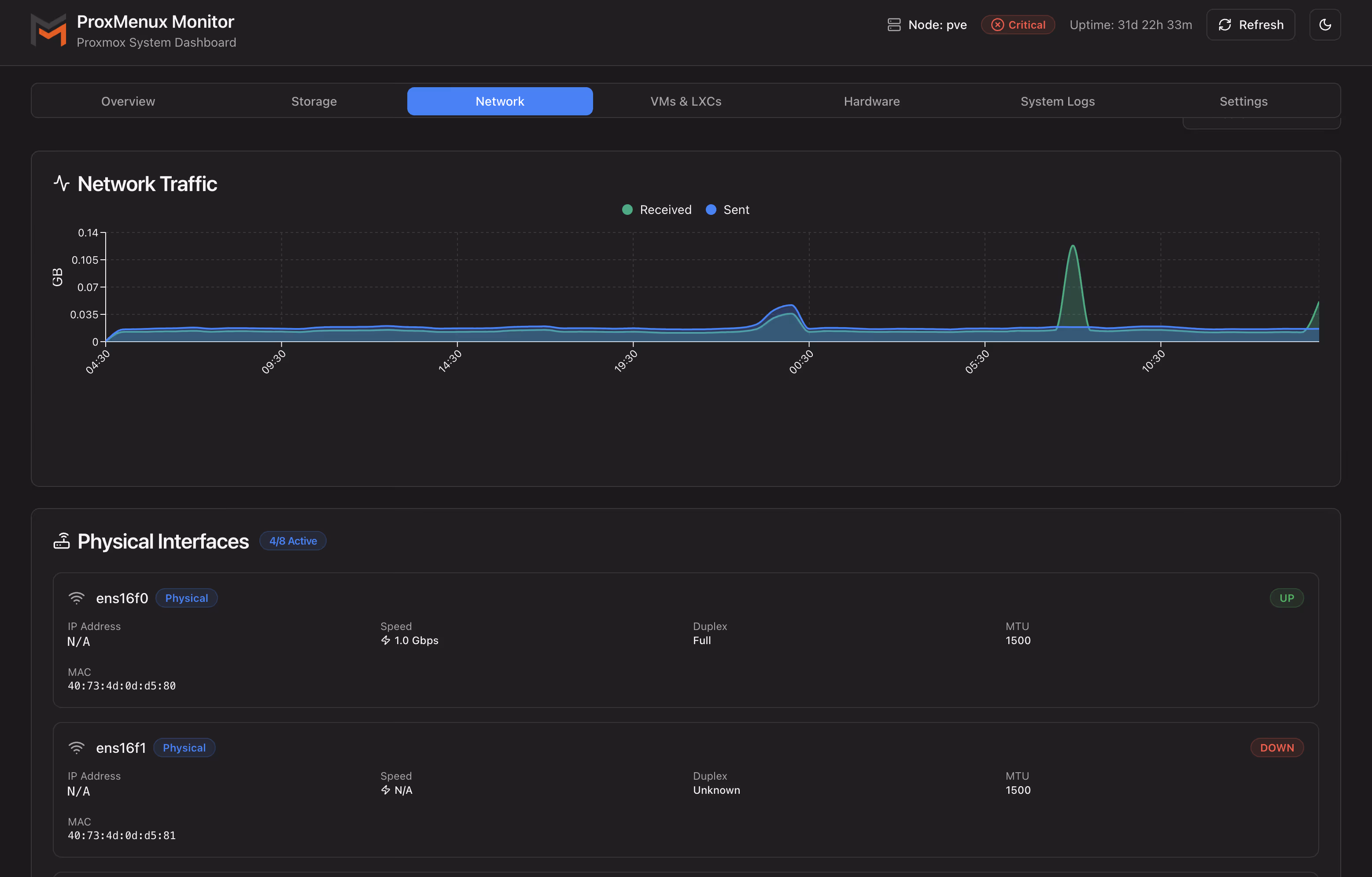Click the Critical status badge

point(1018,25)
